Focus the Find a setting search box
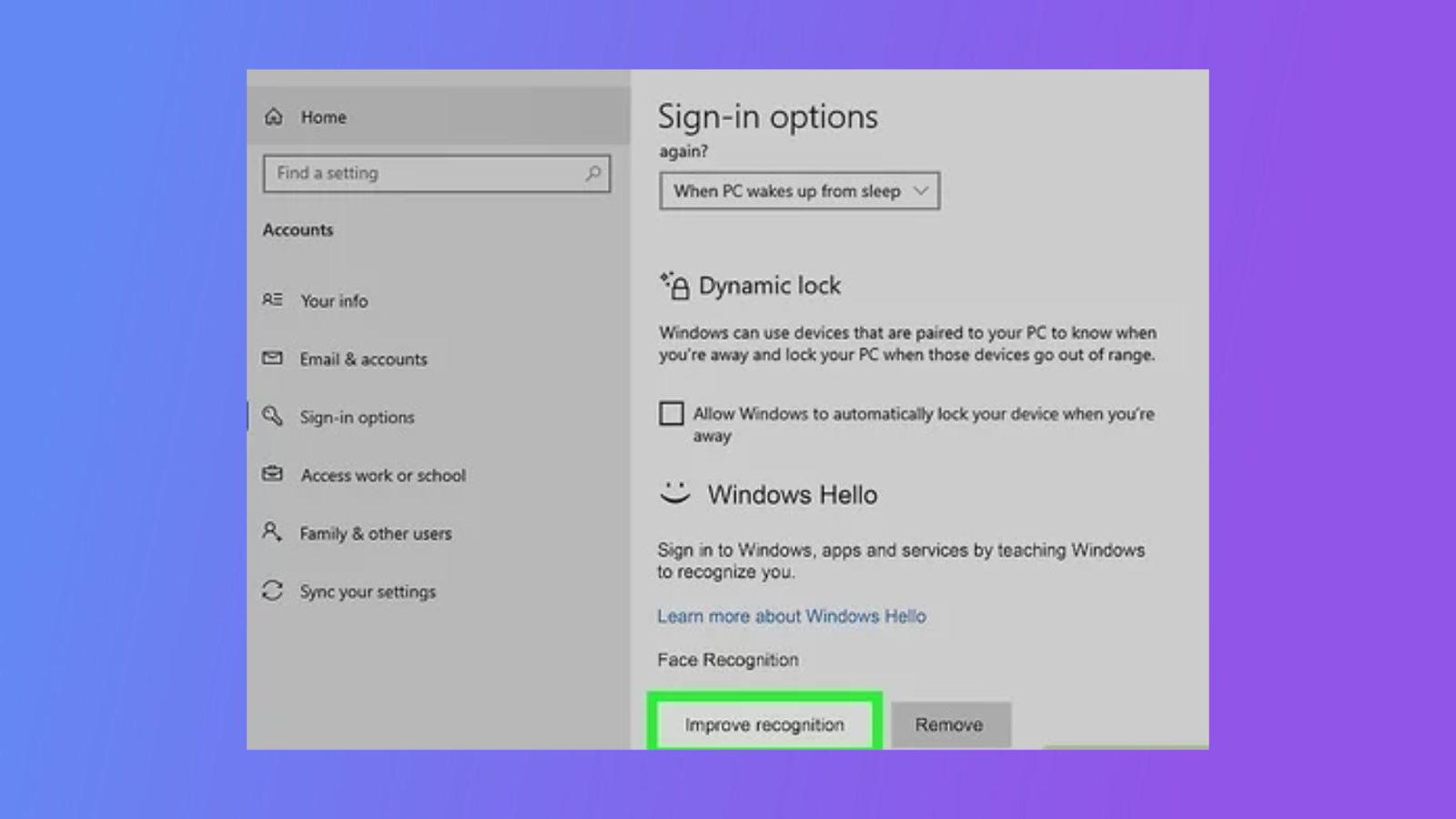This screenshot has width=1456, height=819. (x=437, y=173)
